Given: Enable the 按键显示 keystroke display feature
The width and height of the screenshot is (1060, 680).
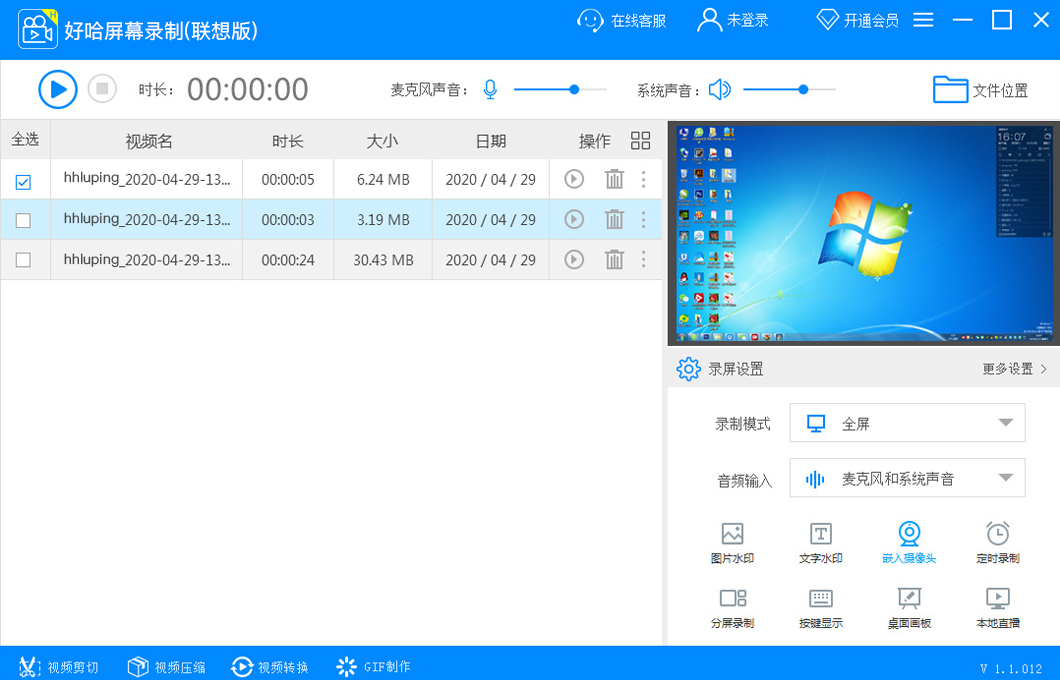Looking at the screenshot, I should 820,608.
